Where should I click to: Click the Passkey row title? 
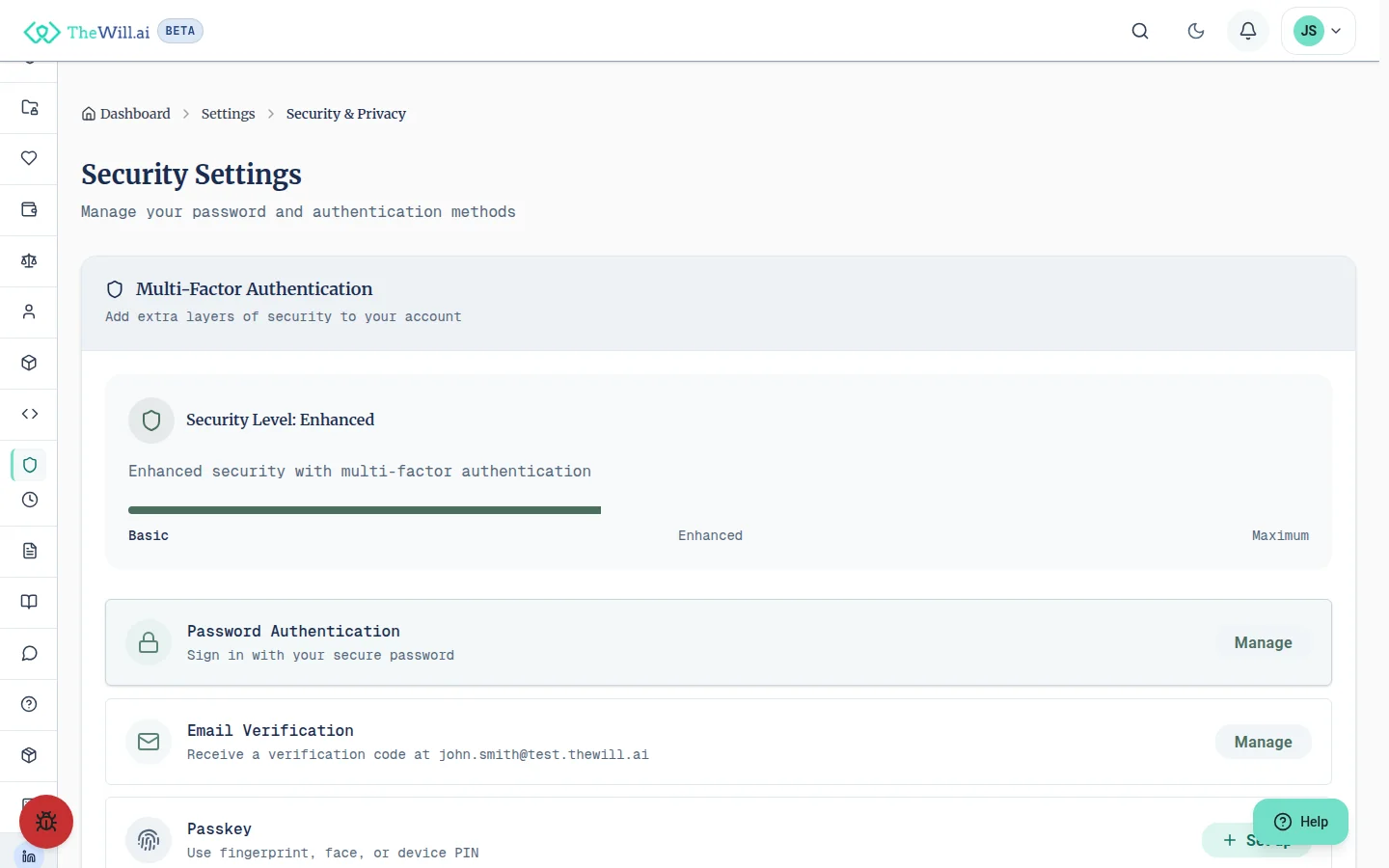(x=219, y=829)
